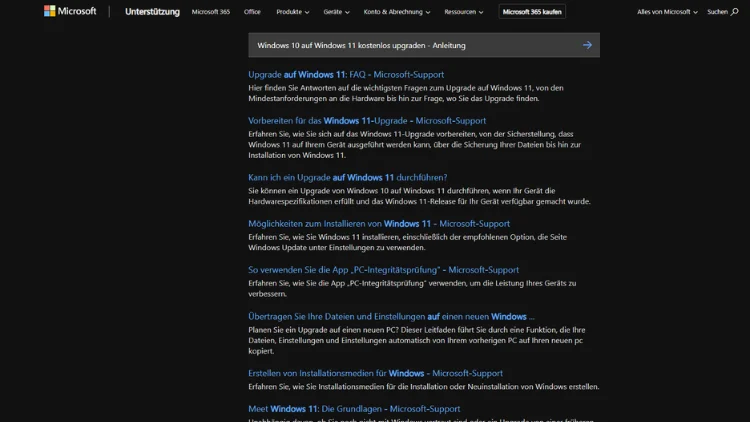Click description 'Erfahren Sie, wie Sie Installationsmedien'
This screenshot has width=750, height=422.
pos(424,387)
